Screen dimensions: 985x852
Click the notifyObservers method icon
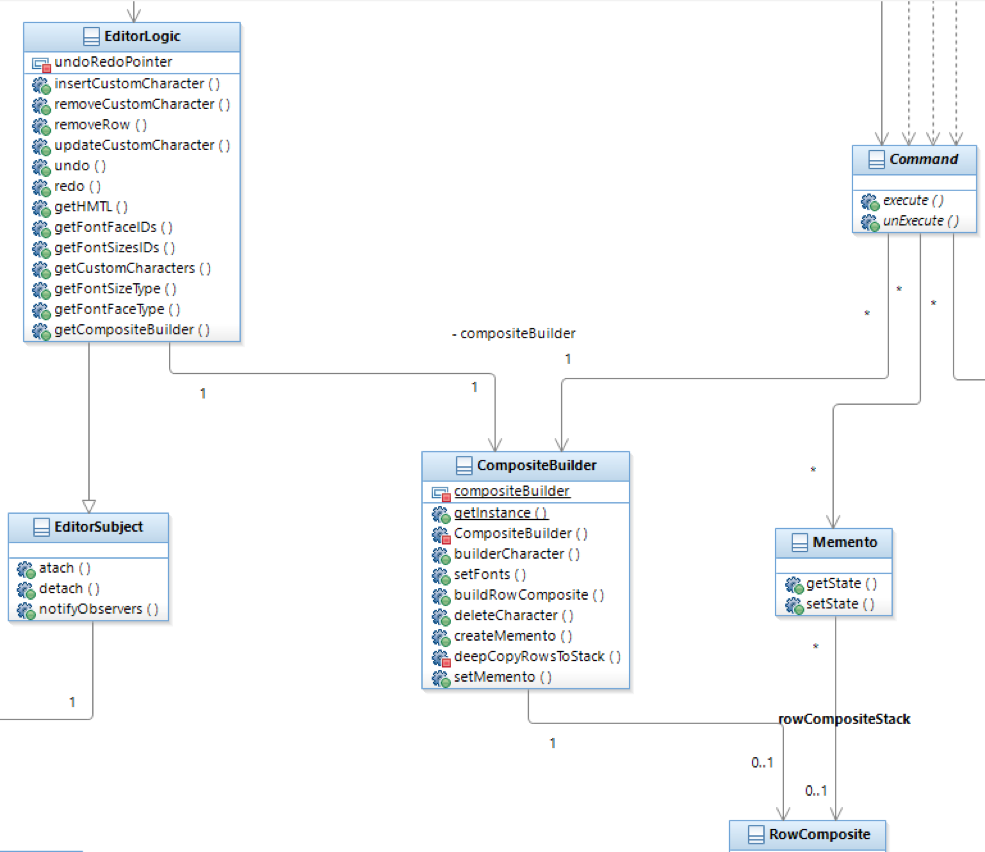click(x=26, y=610)
